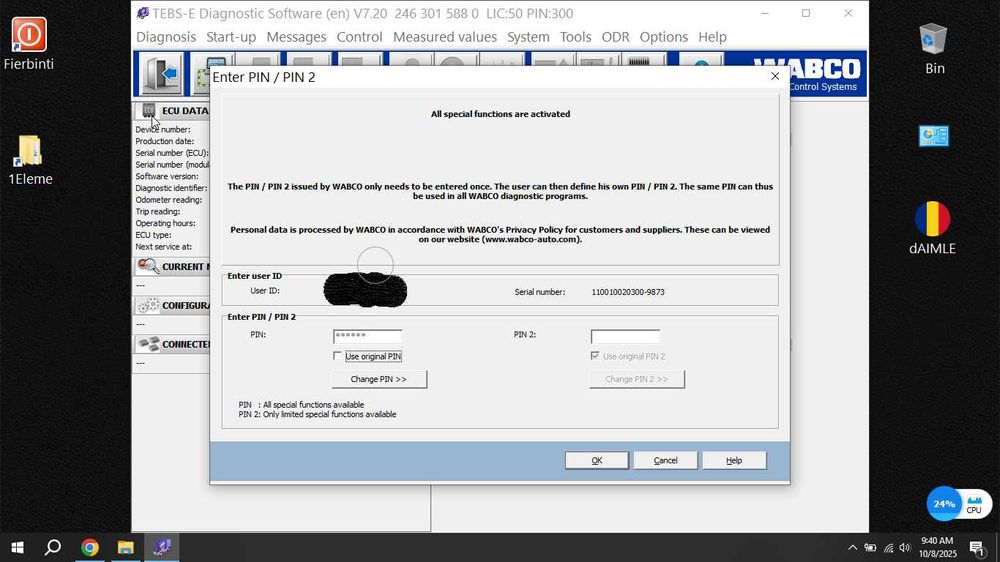The image size is (1000, 562).
Task: Click the Change PIN >> button
Action: coord(379,379)
